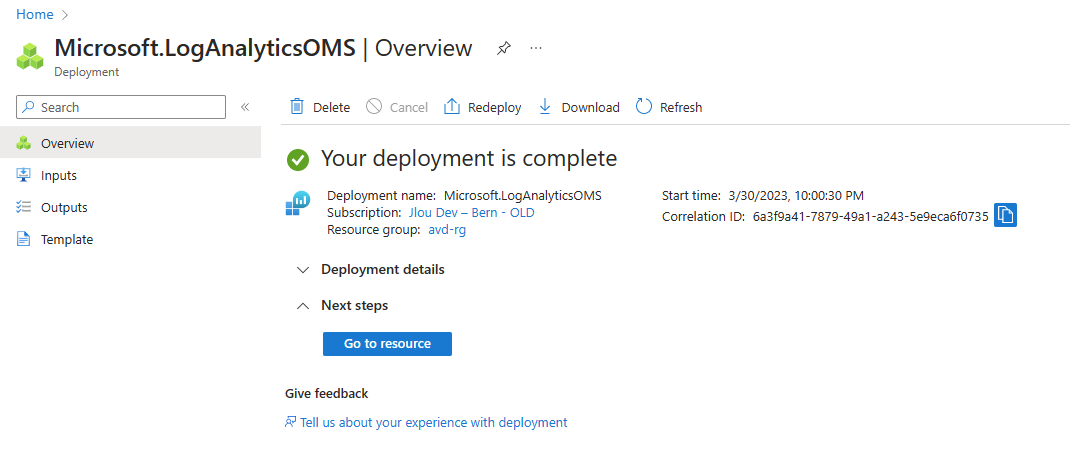The image size is (1070, 449).
Task: Navigate to Home via breadcrumb
Action: (35, 14)
